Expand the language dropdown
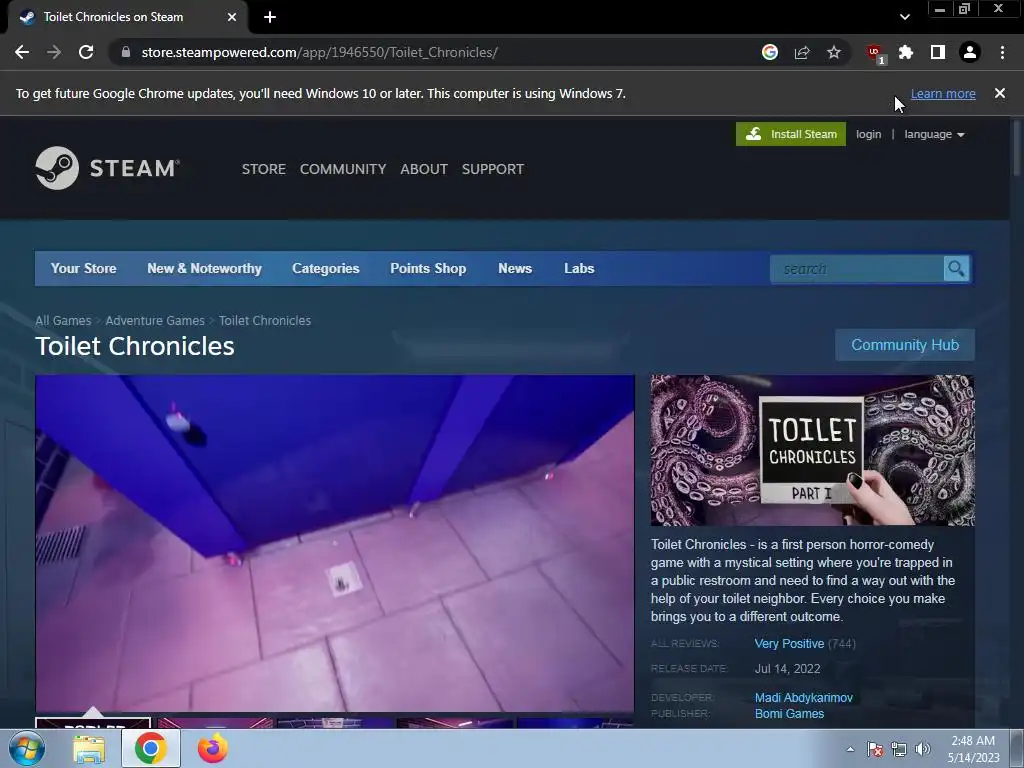The height and width of the screenshot is (768, 1024). [934, 134]
